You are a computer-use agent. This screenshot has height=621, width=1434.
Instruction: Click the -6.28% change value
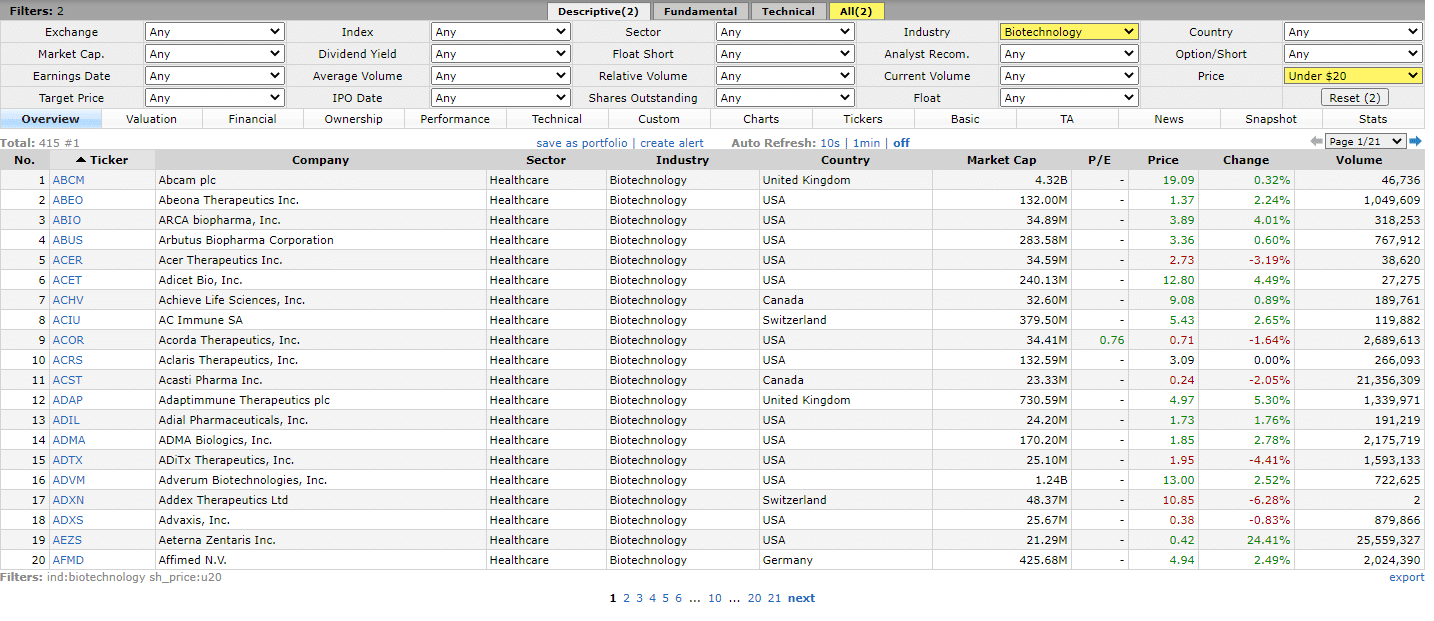point(1271,500)
